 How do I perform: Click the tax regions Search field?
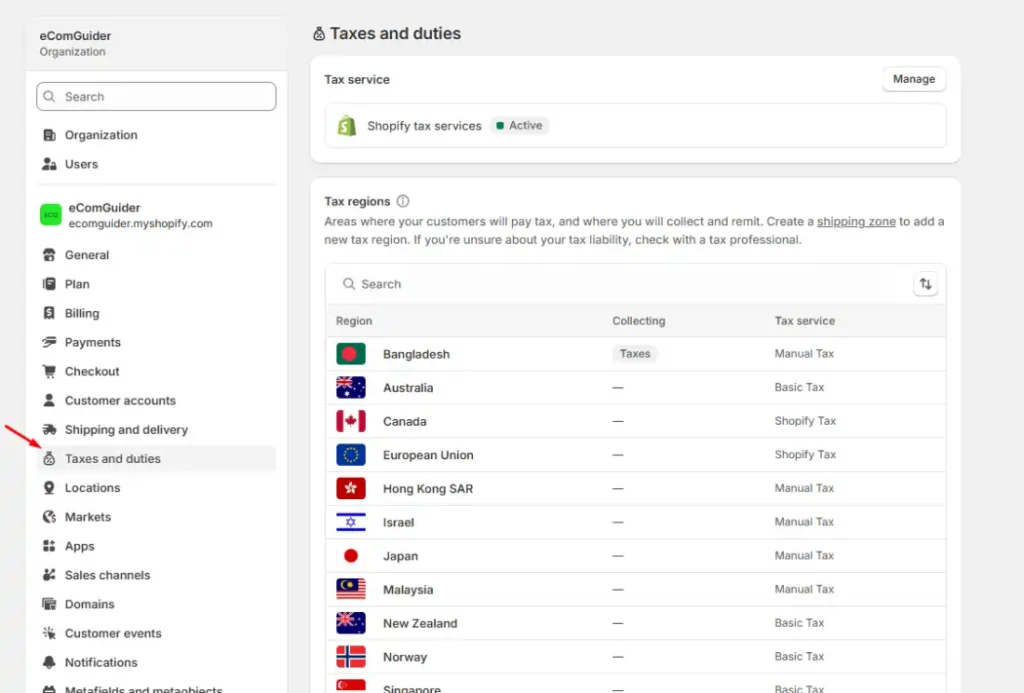click(x=620, y=284)
